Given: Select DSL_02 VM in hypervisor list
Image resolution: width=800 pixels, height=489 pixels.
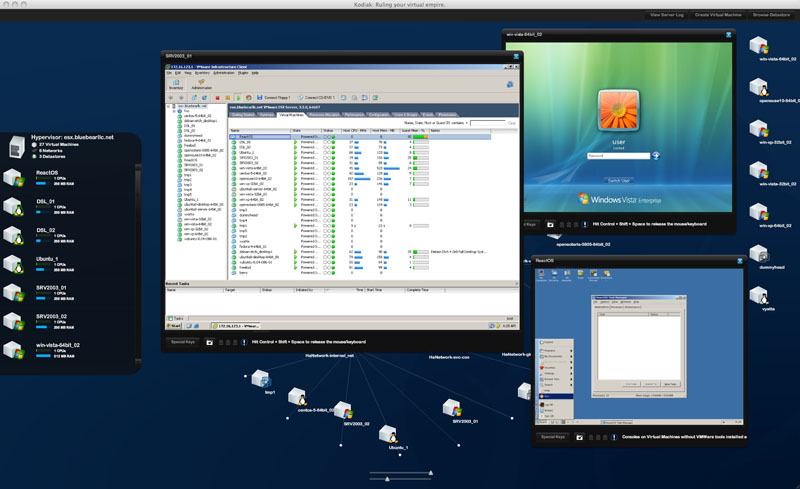Looking at the screenshot, I should click(x=69, y=235).
